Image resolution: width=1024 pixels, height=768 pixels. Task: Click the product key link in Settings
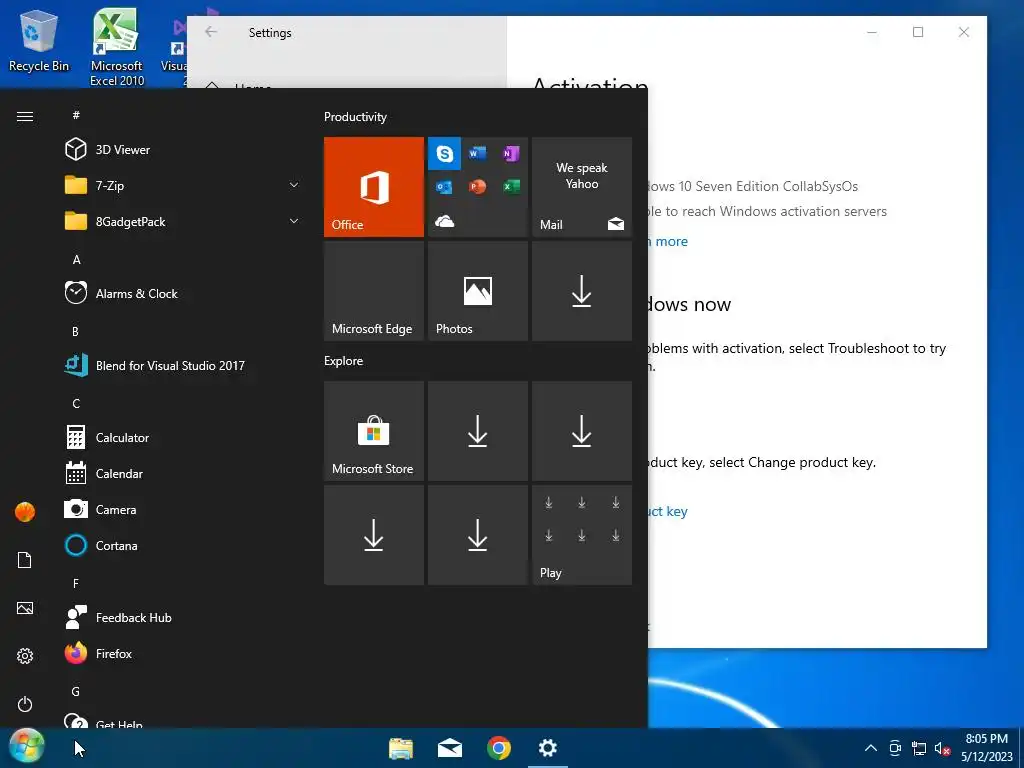click(667, 511)
